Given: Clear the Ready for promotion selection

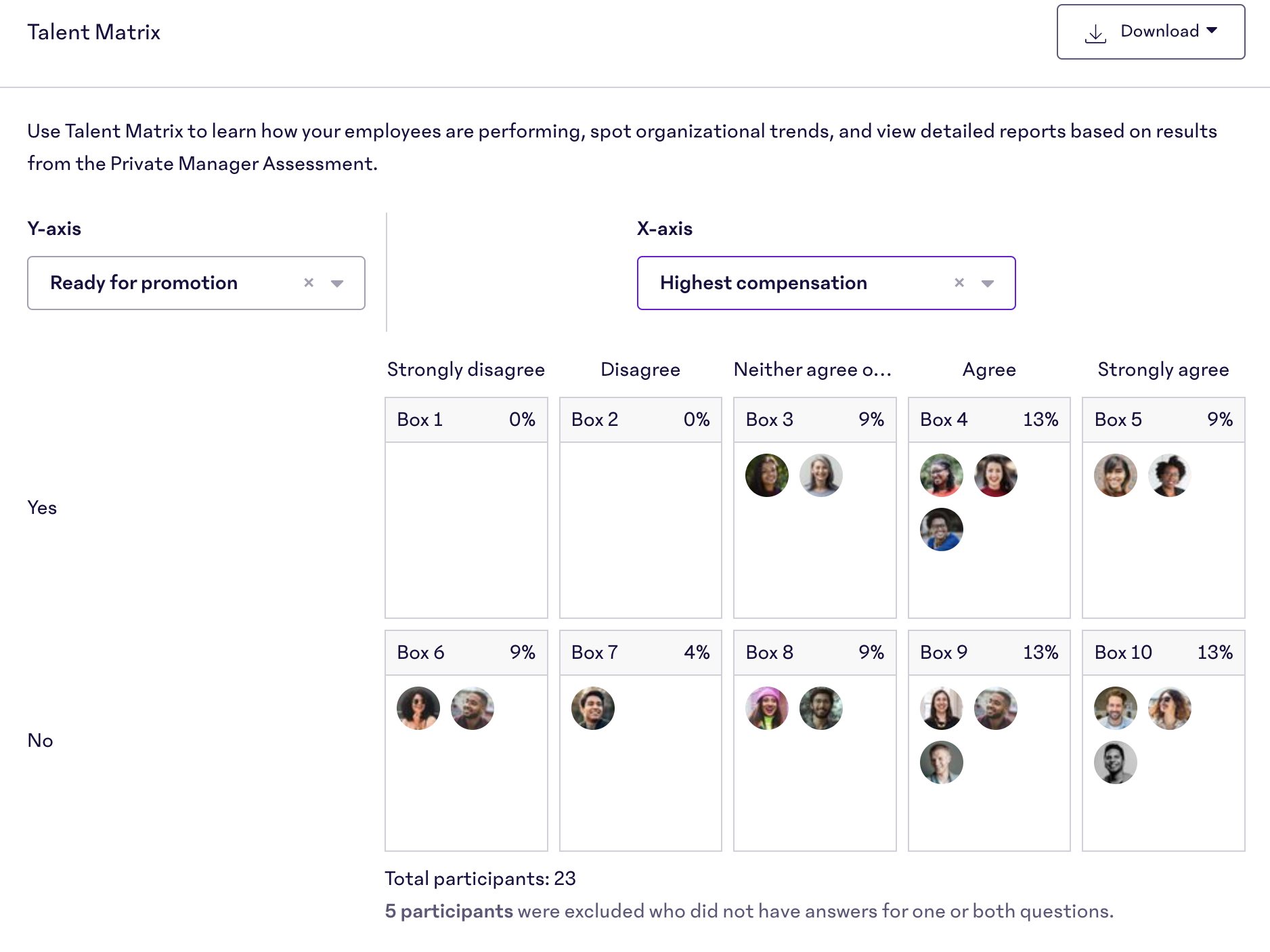Looking at the screenshot, I should coord(309,283).
